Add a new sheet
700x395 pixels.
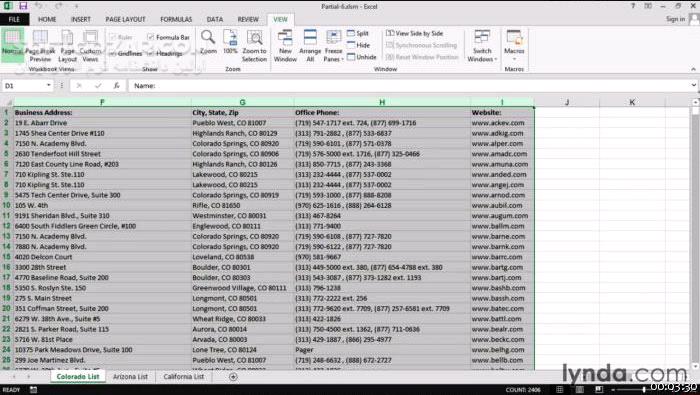233,377
